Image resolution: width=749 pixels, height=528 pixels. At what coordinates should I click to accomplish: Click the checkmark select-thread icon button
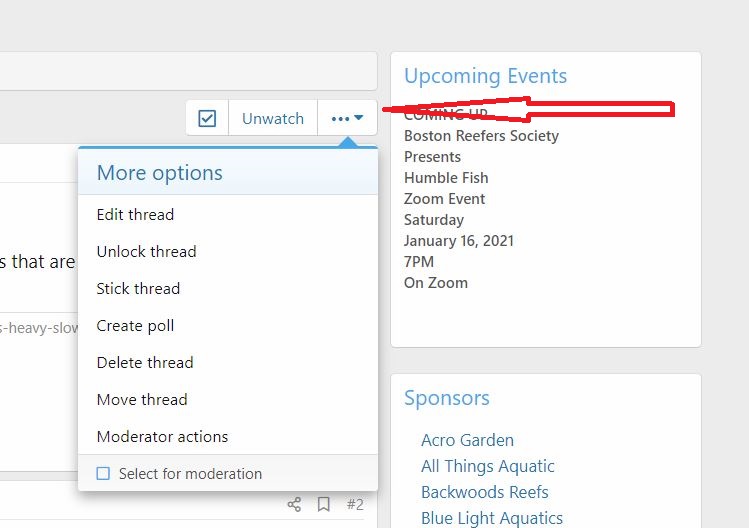(x=207, y=118)
